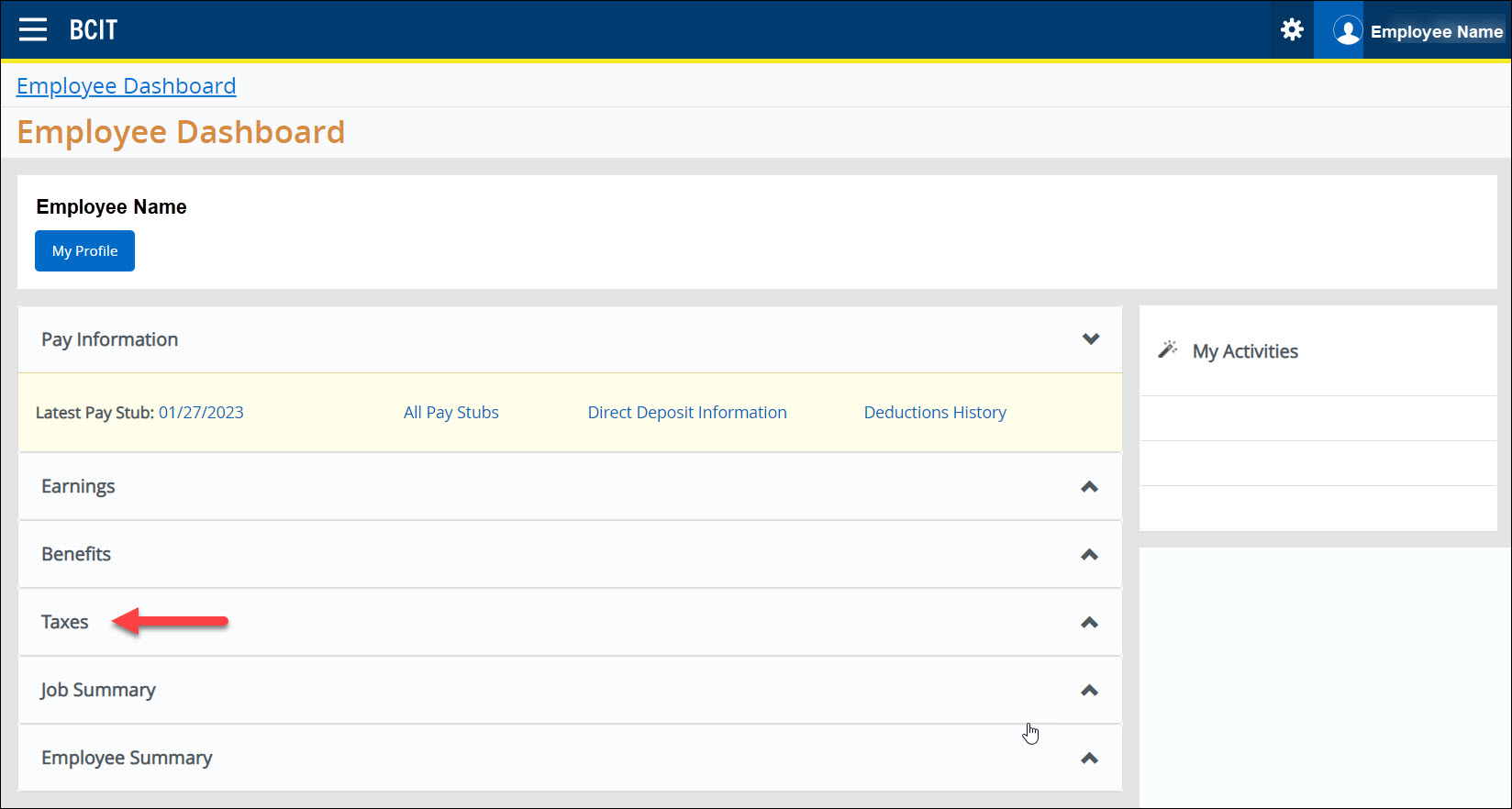Click the Employee Name heading in profile card
1512x809 pixels.
pos(111,207)
